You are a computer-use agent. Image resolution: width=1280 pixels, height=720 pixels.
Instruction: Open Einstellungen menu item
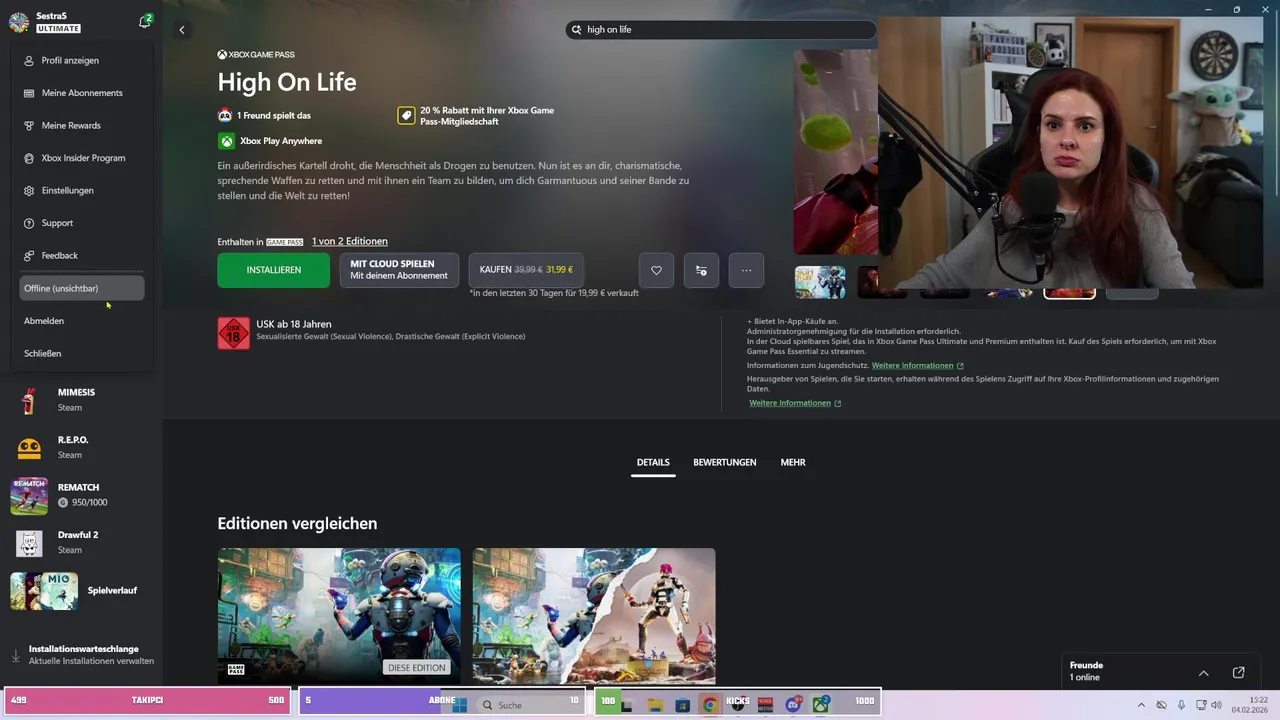(82, 191)
